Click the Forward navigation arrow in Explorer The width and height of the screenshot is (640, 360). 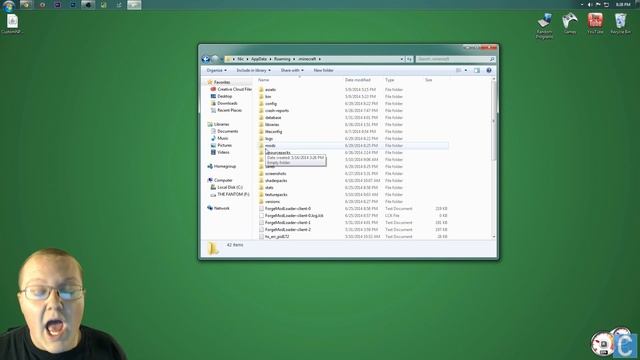tap(215, 59)
